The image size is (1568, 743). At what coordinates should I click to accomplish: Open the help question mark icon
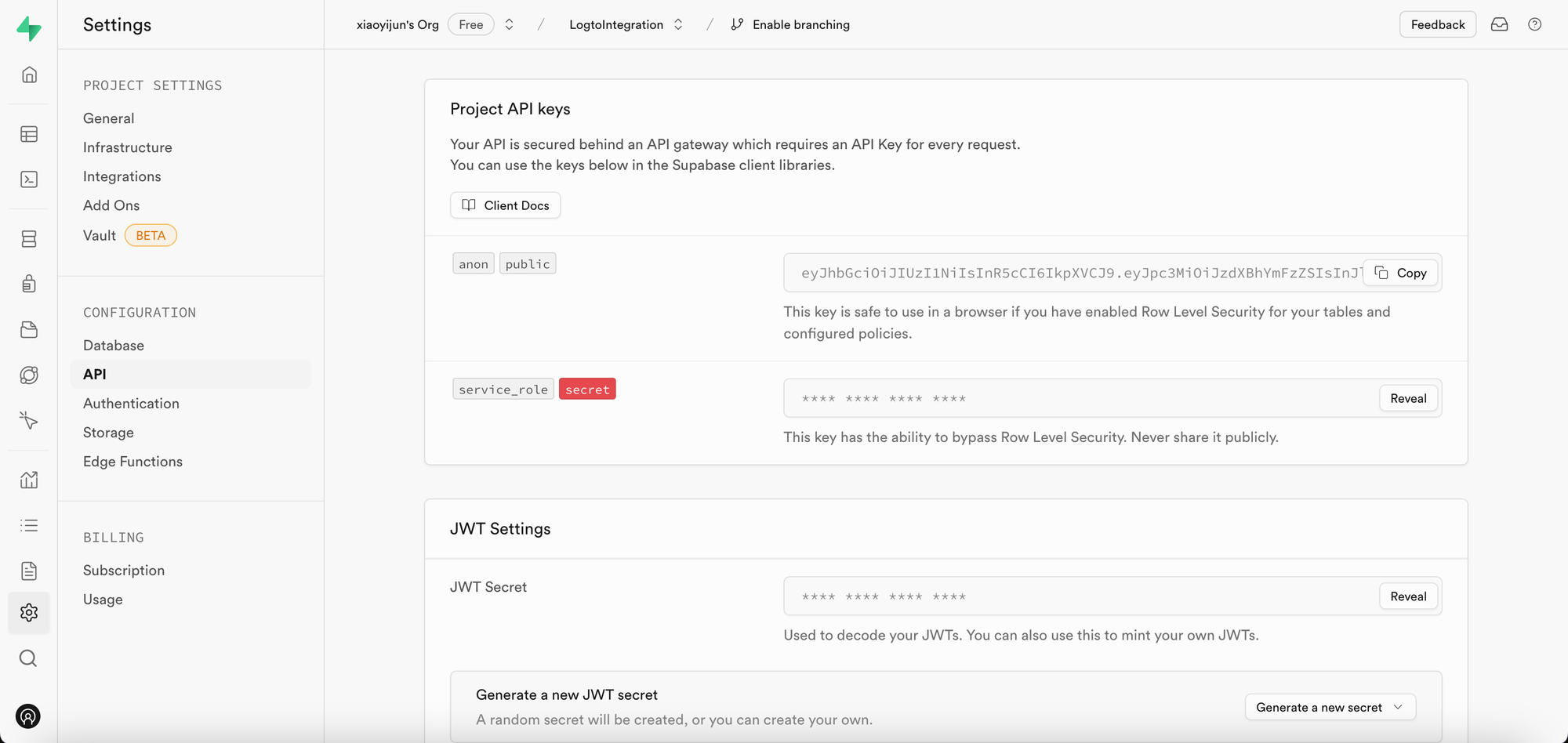coord(1534,24)
